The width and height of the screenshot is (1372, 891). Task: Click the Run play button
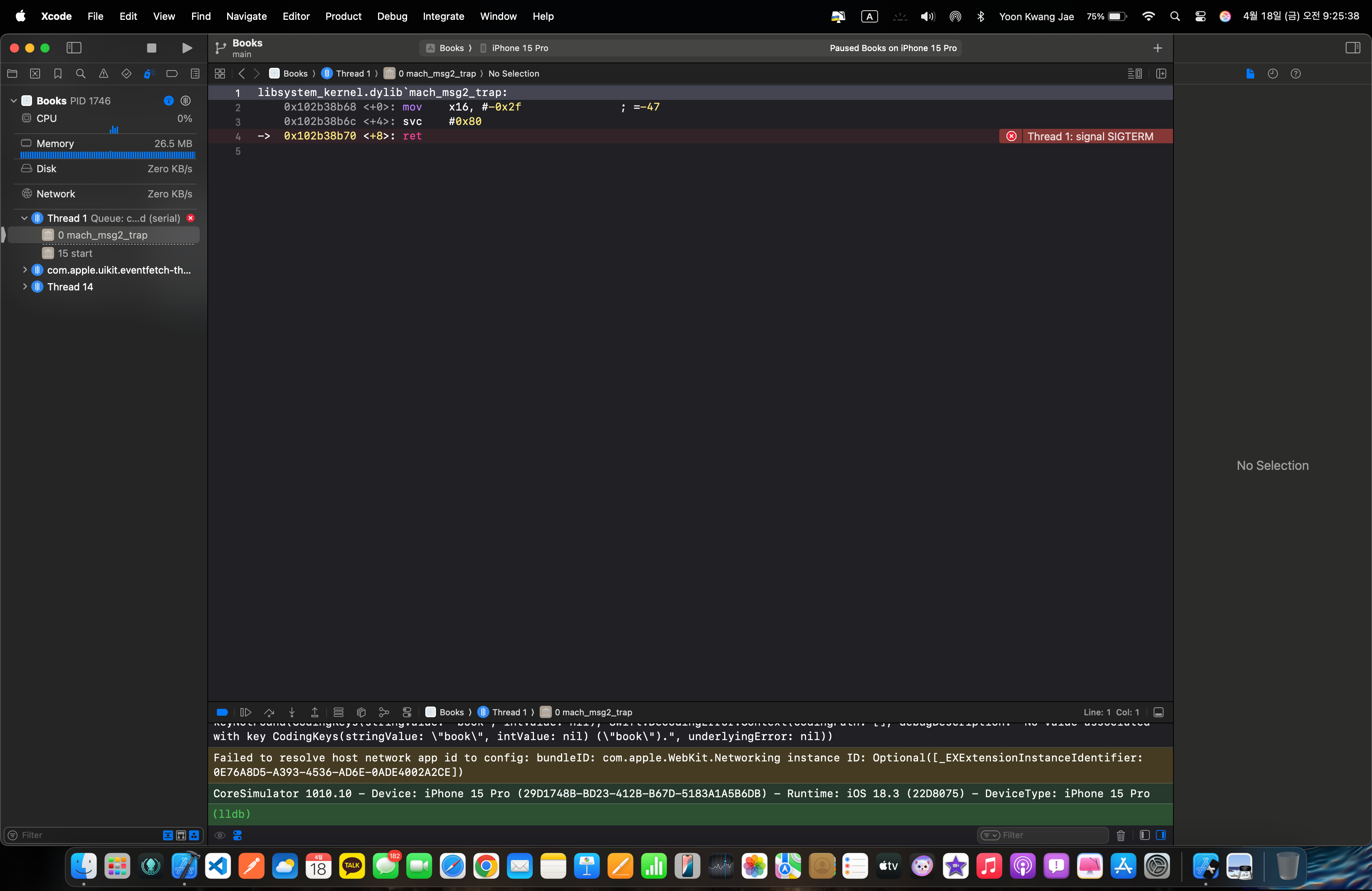[187, 48]
